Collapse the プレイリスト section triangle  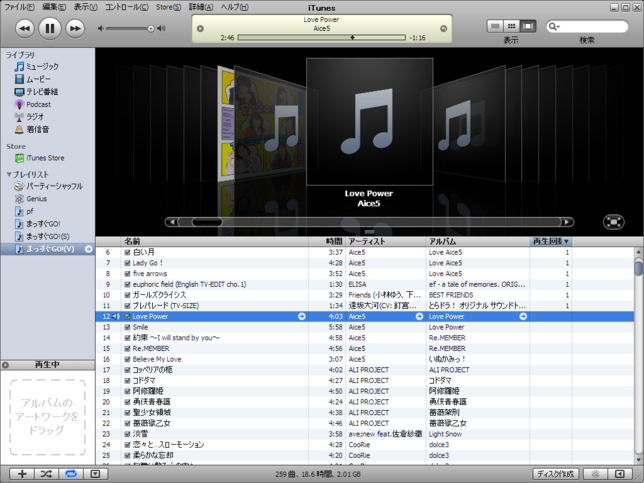[x=9, y=175]
